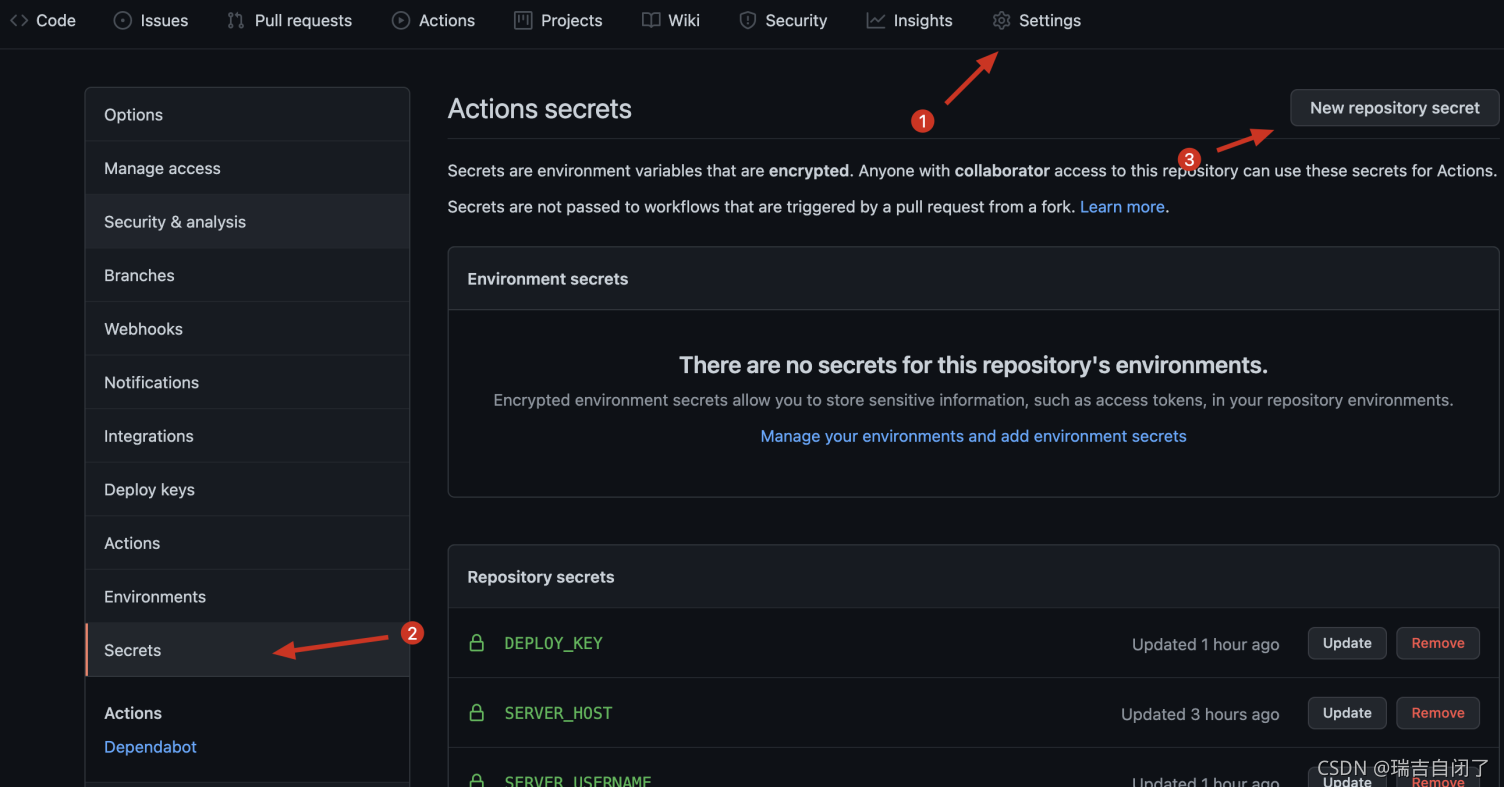1504x787 pixels.
Task: Follow the Learn more link
Action: pos(1122,207)
